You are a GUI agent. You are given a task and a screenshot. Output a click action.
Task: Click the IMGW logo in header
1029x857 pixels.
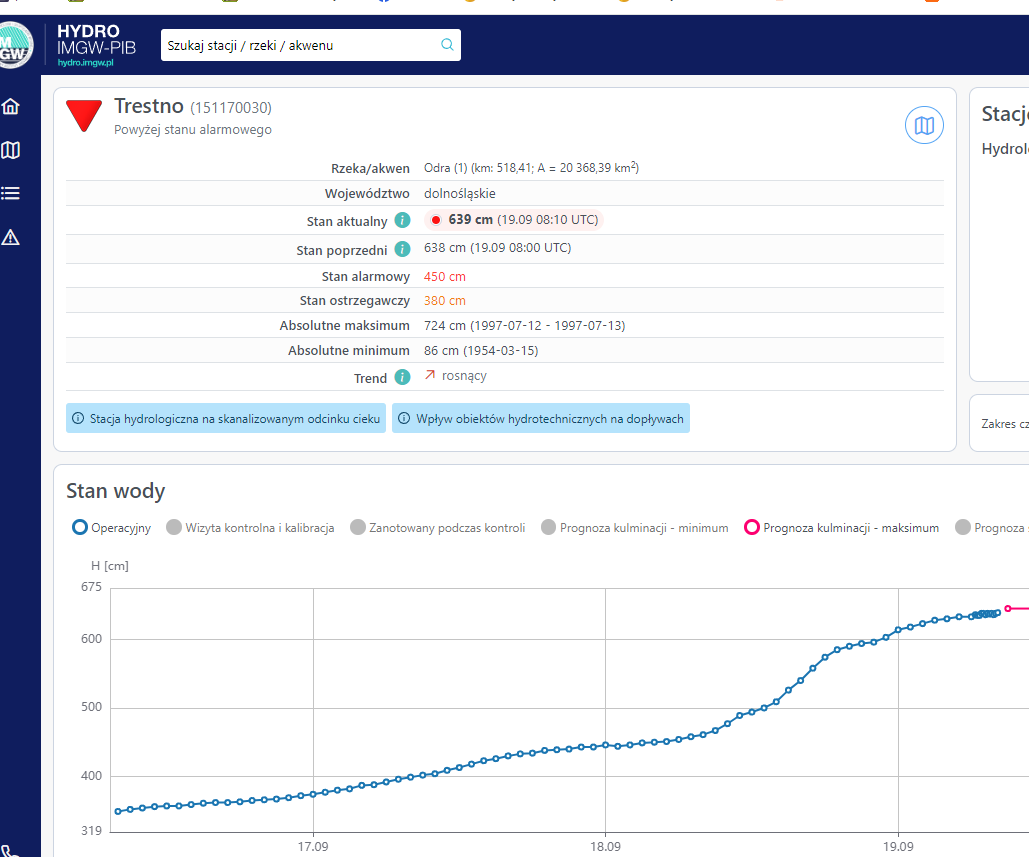pyautogui.click(x=16, y=46)
